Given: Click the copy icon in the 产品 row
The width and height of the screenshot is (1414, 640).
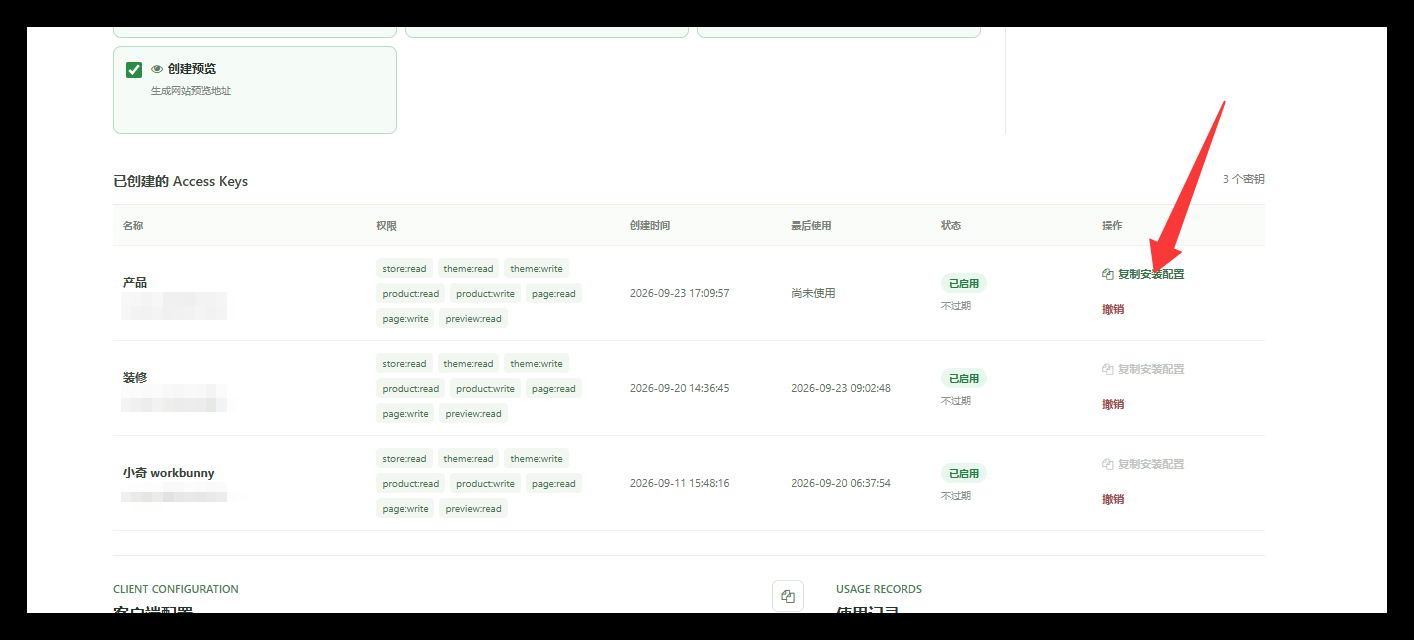Looking at the screenshot, I should pos(1108,274).
